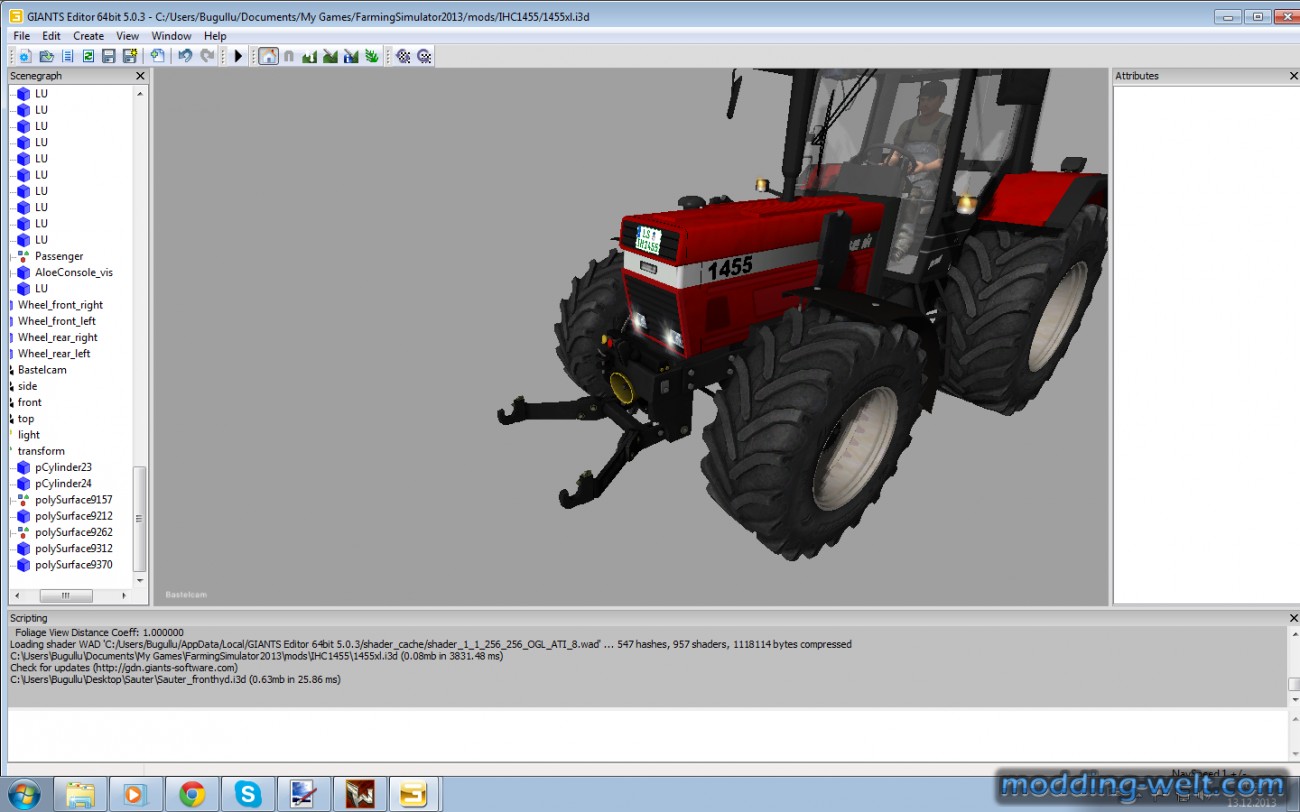Select the terrain info layer paint icon

[351, 56]
